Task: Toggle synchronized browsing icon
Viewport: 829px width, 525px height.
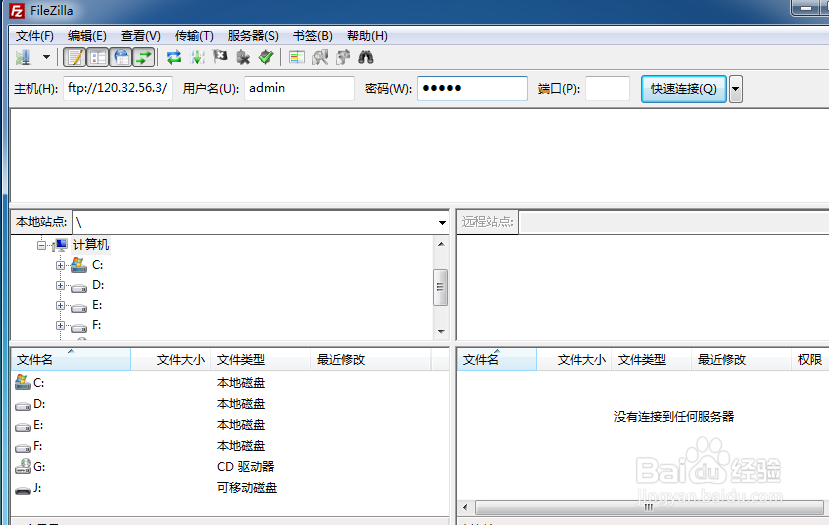Action: coord(343,57)
